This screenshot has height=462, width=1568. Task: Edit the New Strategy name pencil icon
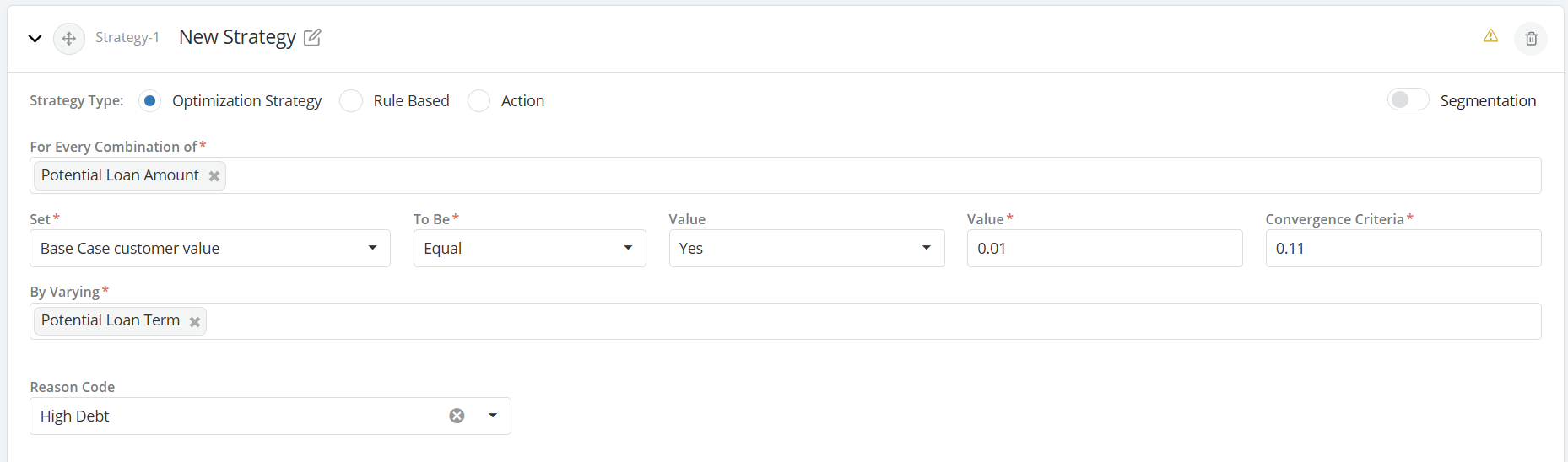click(x=312, y=37)
